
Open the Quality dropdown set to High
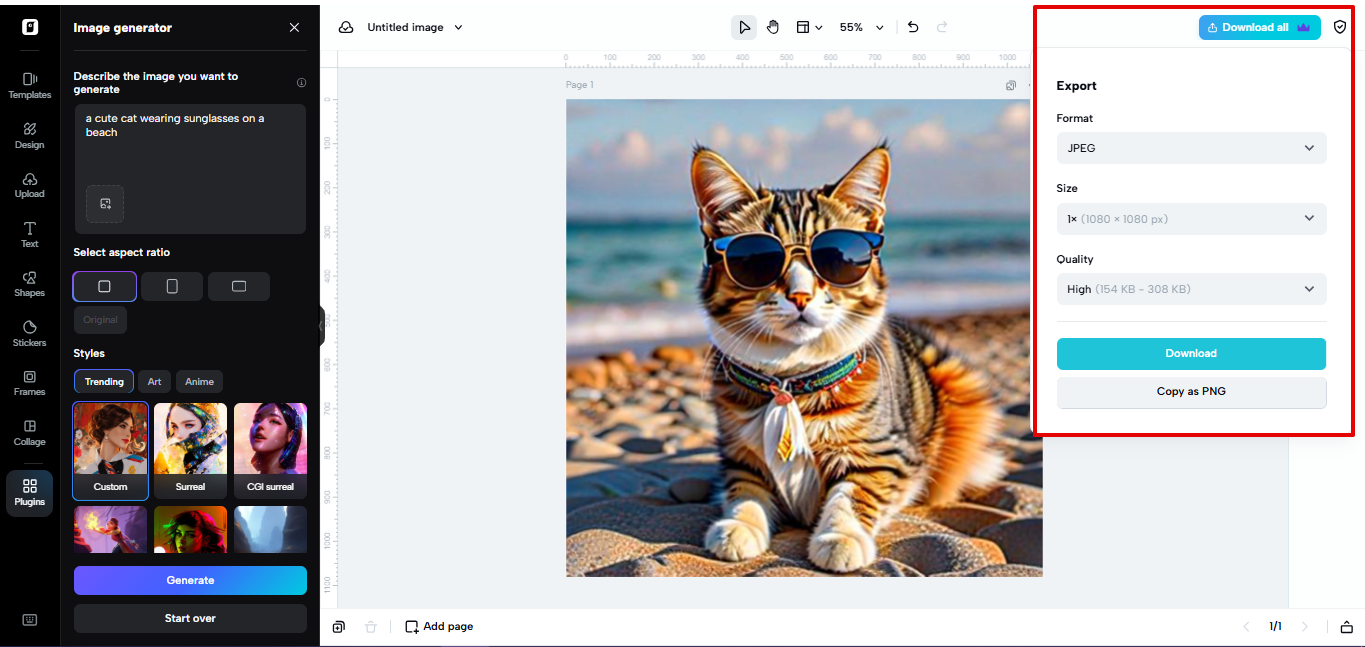[1191, 289]
